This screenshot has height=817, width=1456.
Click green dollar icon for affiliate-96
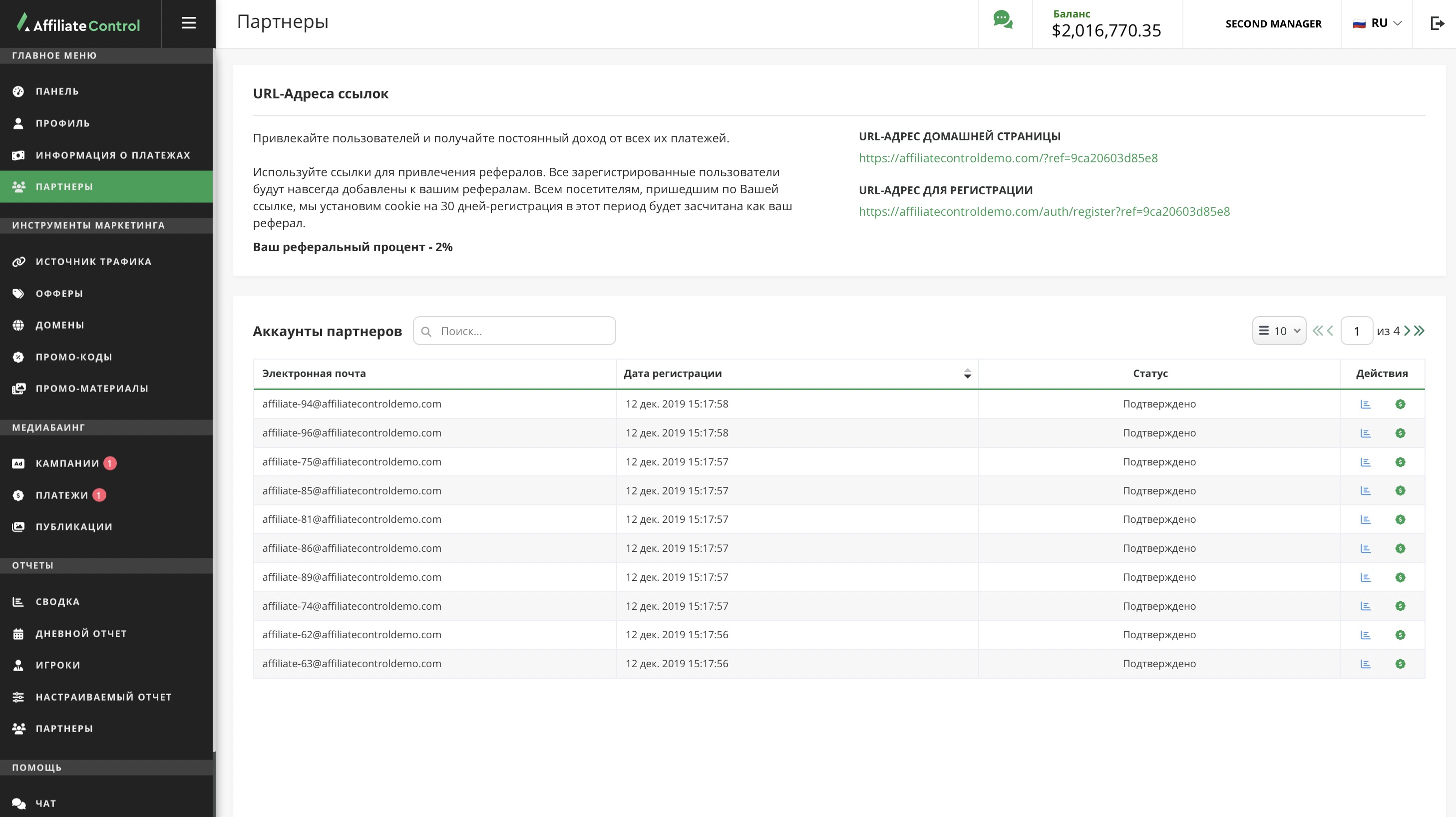[1400, 433]
